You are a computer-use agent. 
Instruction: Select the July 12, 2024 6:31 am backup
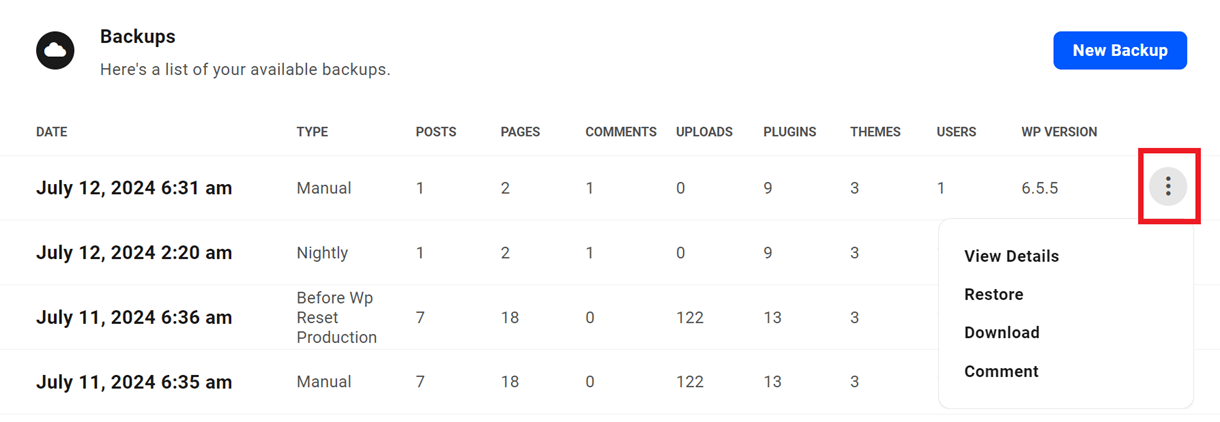pyautogui.click(x=134, y=188)
